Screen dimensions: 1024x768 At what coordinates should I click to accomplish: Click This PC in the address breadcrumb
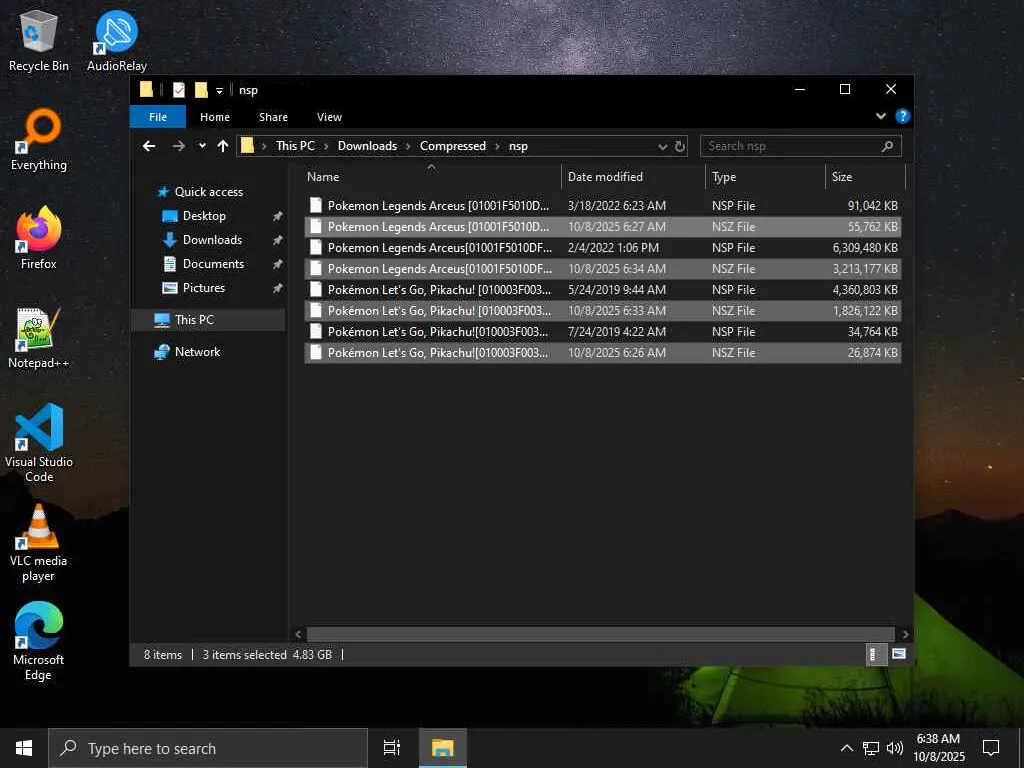pyautogui.click(x=295, y=146)
